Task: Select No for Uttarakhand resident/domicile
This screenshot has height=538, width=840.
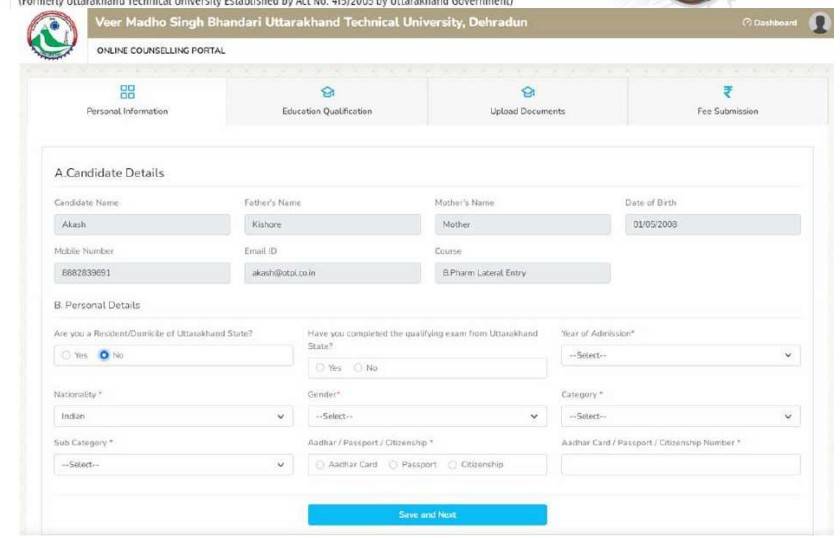Action: click(x=104, y=355)
